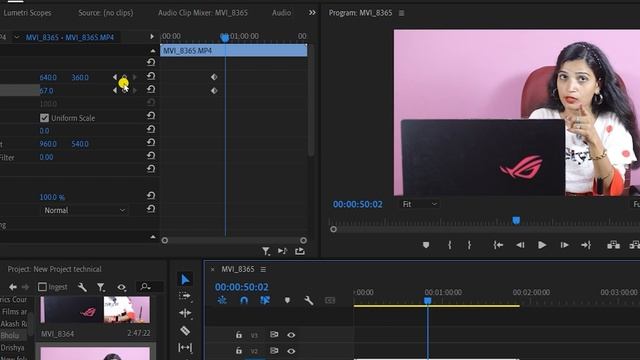Image resolution: width=640 pixels, height=360 pixels.
Task: Select the Razor tool
Action: pos(185,330)
